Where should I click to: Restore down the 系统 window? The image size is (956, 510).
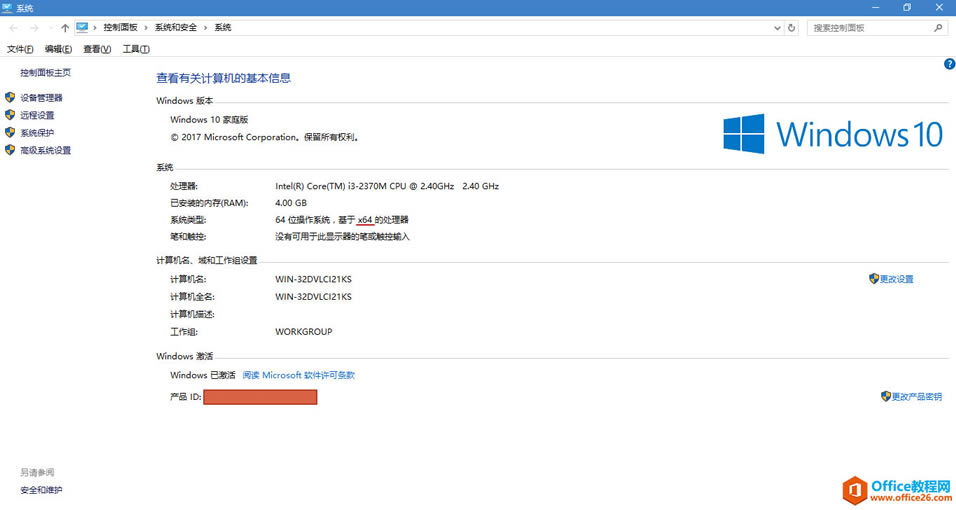907,7
